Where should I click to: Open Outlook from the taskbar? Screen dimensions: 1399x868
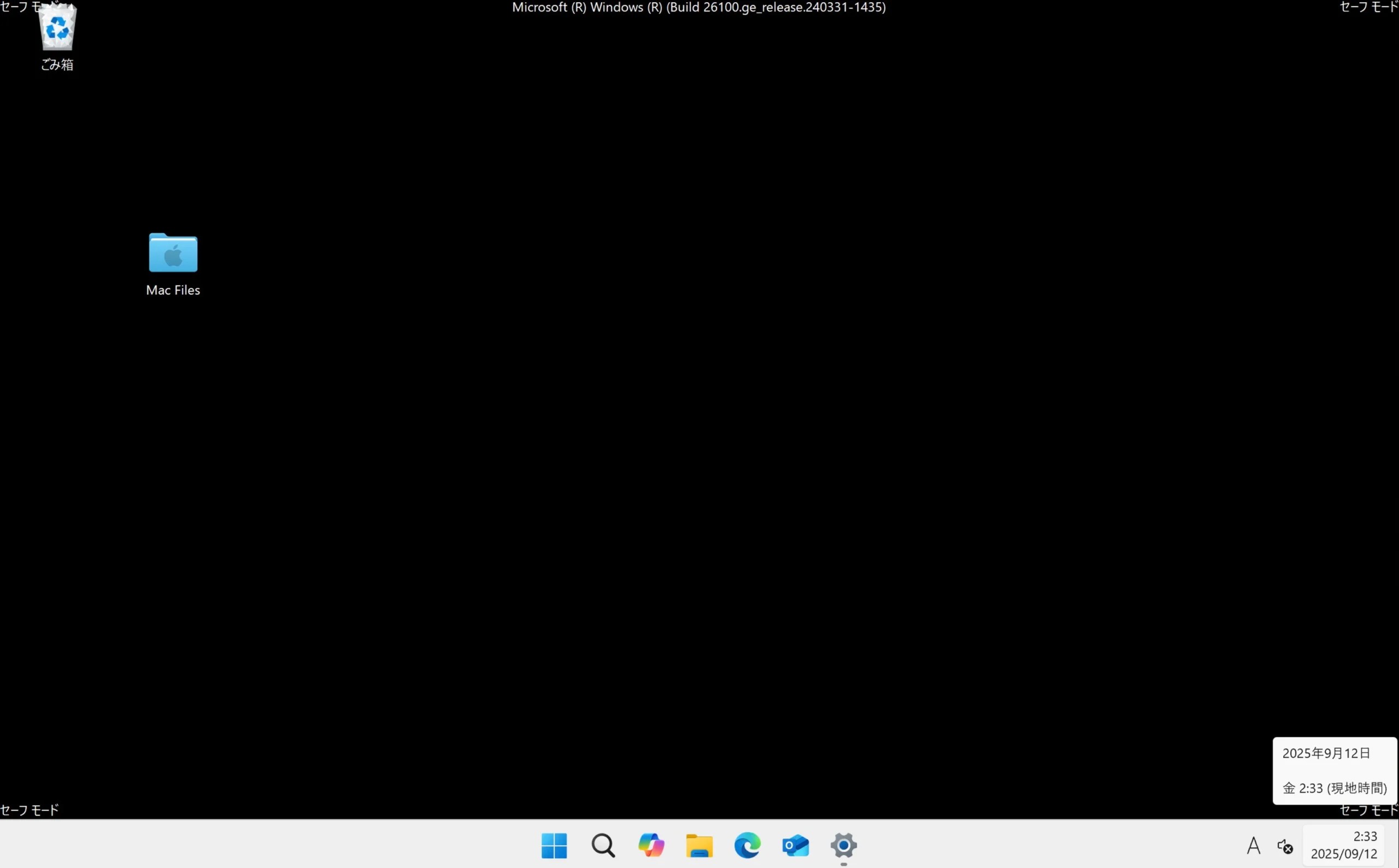tap(796, 846)
